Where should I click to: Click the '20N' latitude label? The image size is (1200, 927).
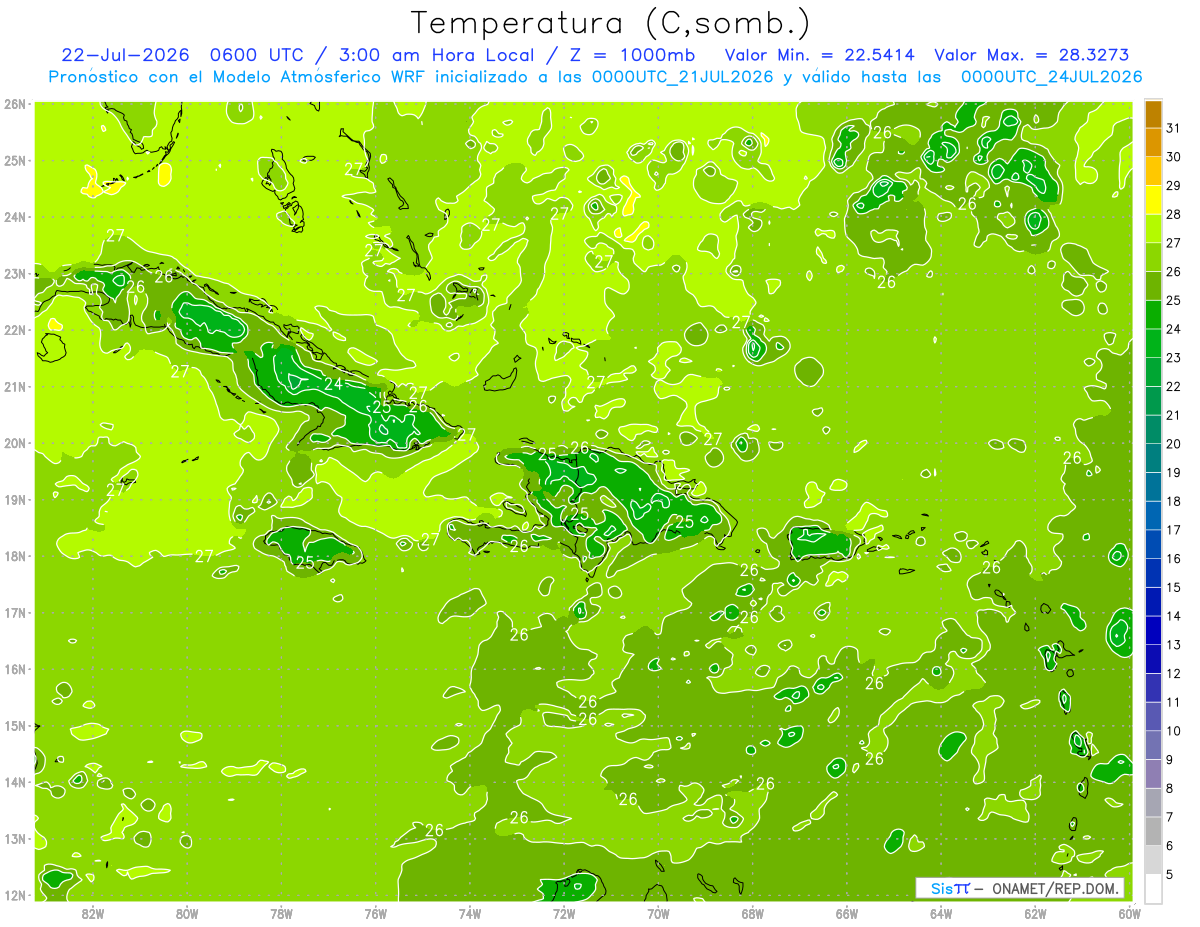[16, 443]
